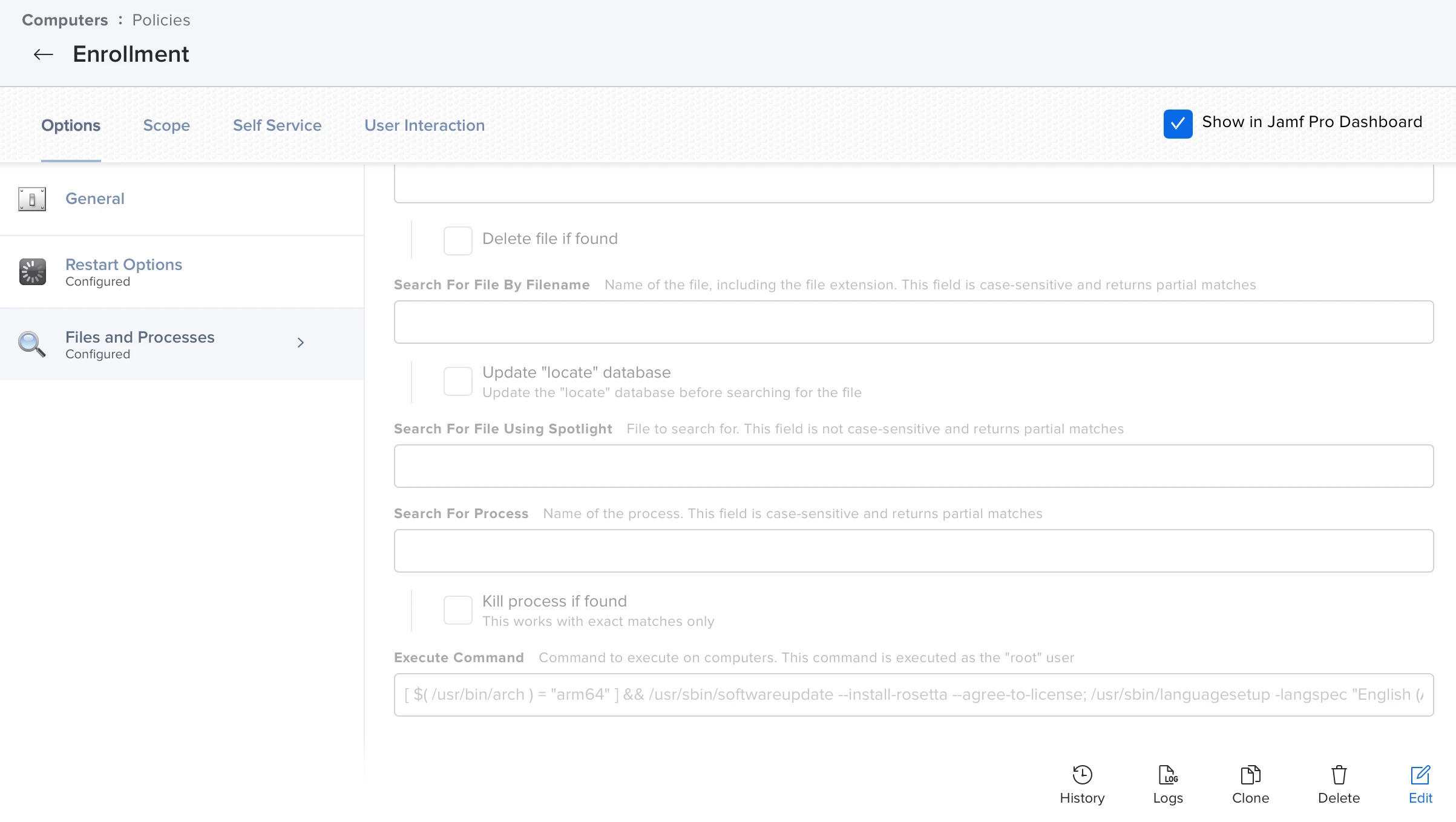Open policy History
The width and height of the screenshot is (1456, 822).
pos(1082,784)
